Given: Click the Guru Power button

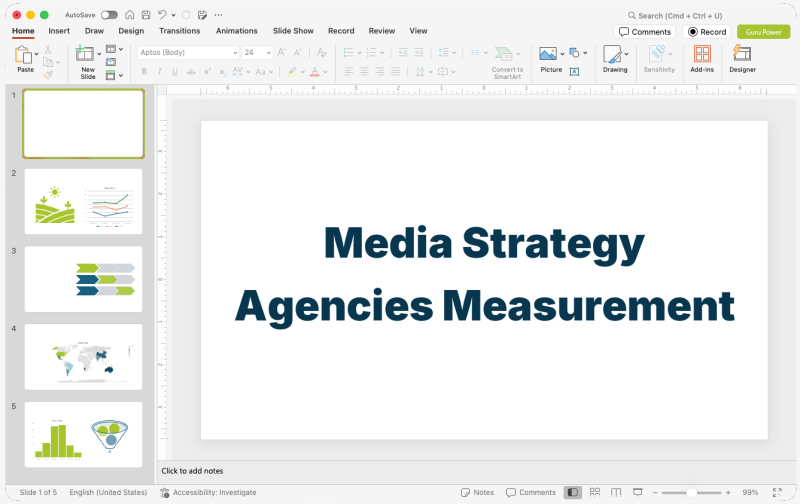Looking at the screenshot, I should (x=763, y=32).
